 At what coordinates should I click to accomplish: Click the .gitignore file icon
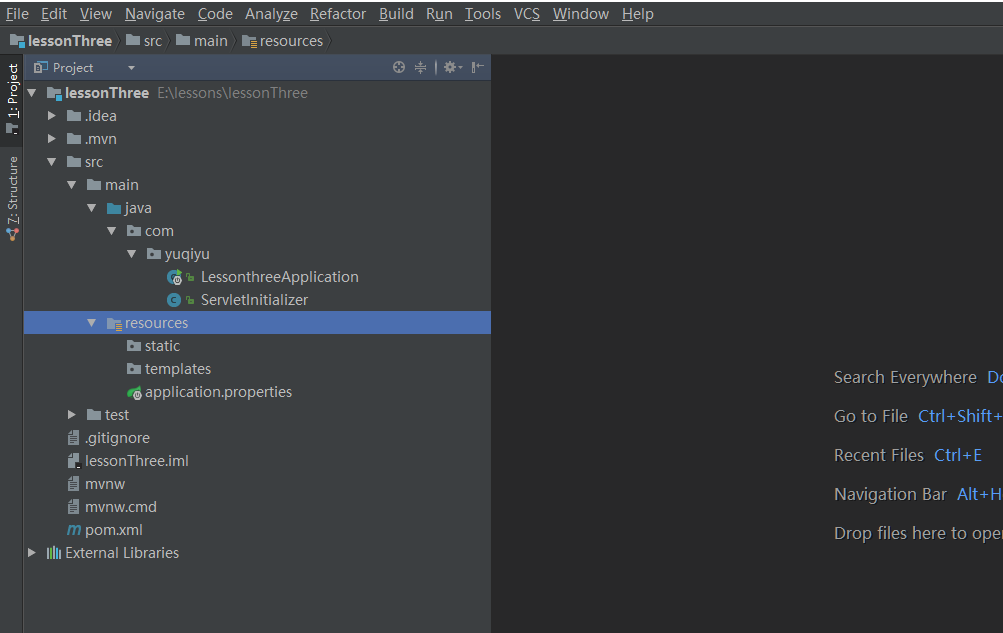tap(74, 438)
